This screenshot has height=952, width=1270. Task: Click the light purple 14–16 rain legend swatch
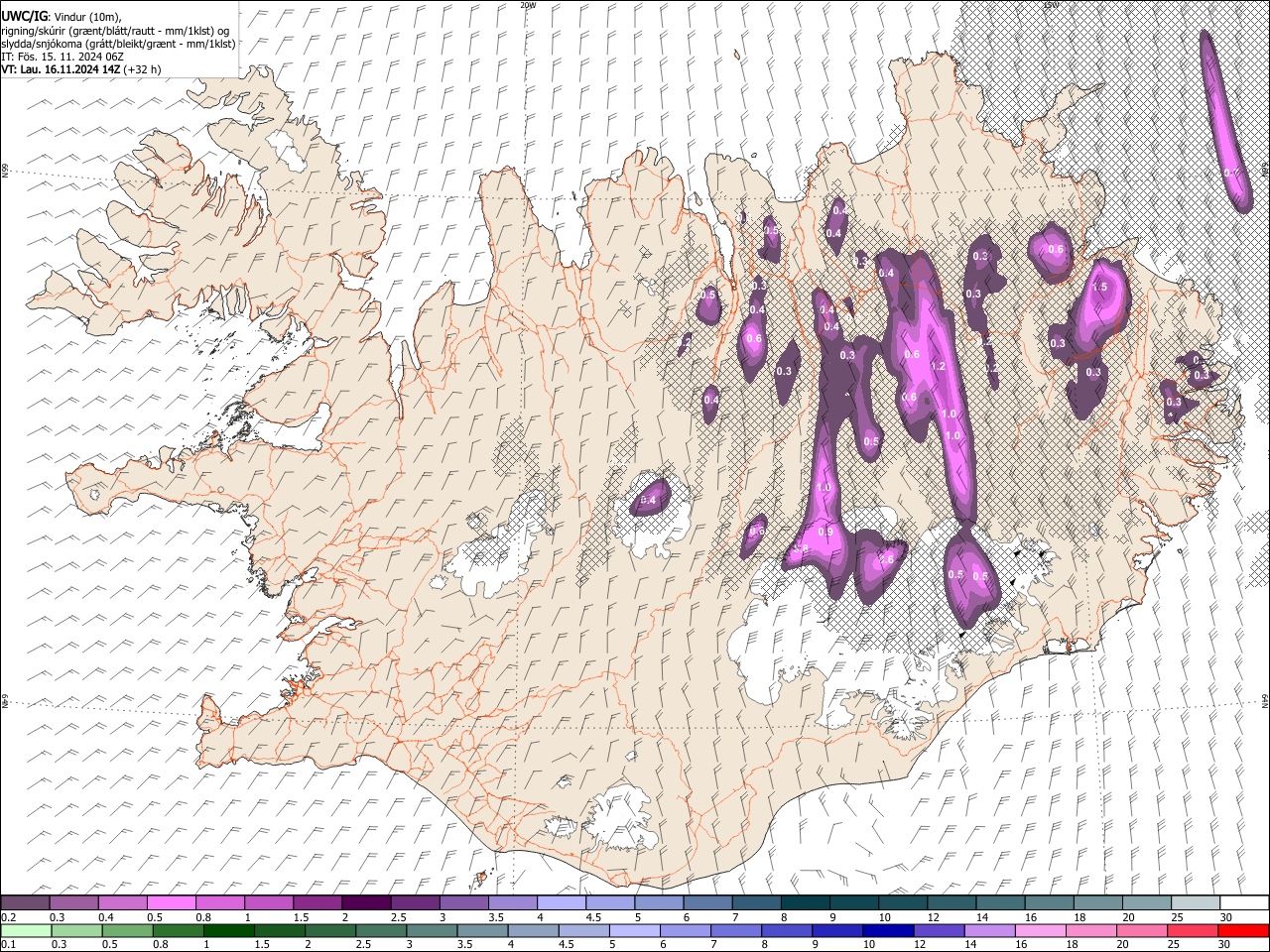click(x=989, y=930)
